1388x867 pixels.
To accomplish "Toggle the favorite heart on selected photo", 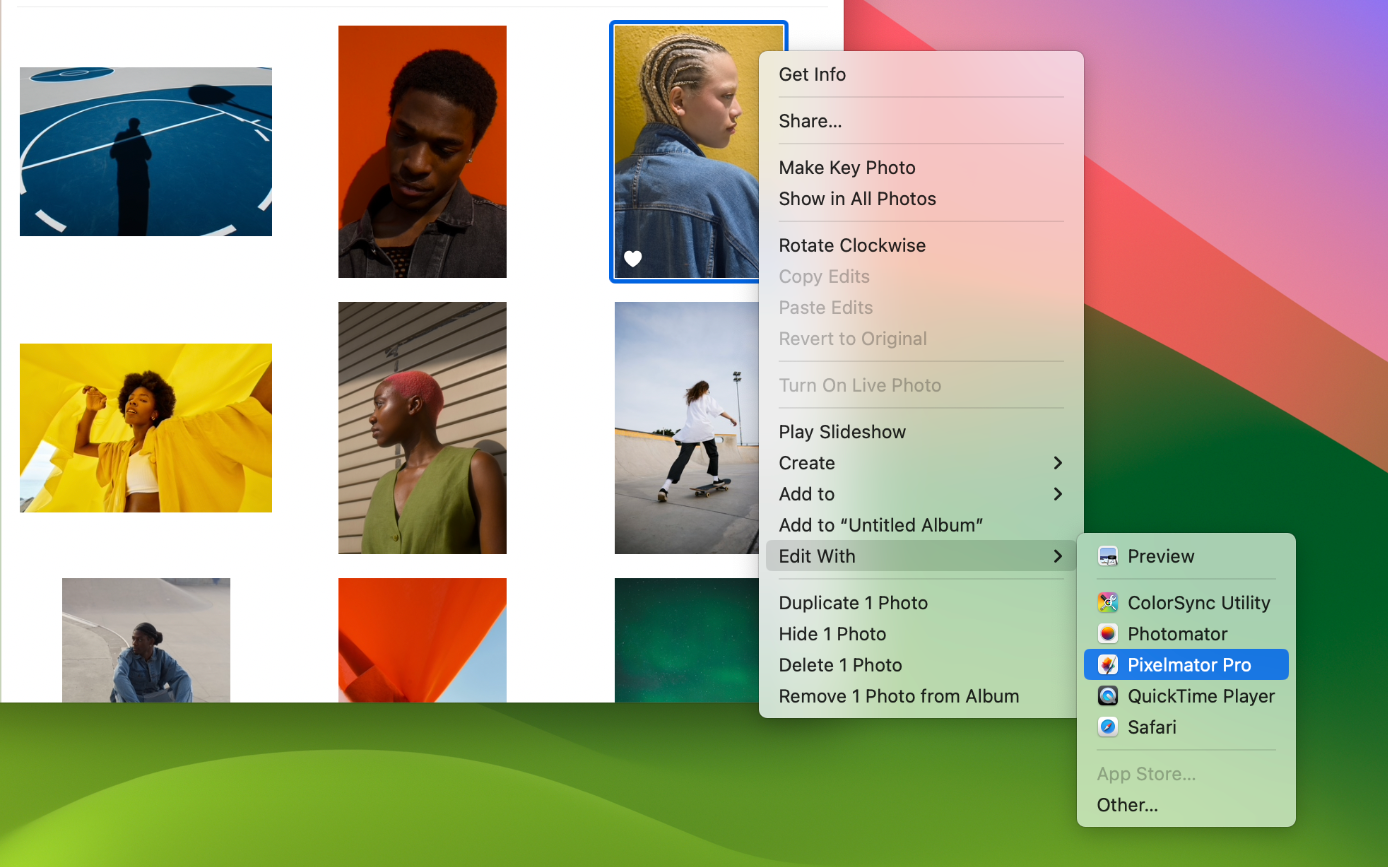I will tap(633, 259).
